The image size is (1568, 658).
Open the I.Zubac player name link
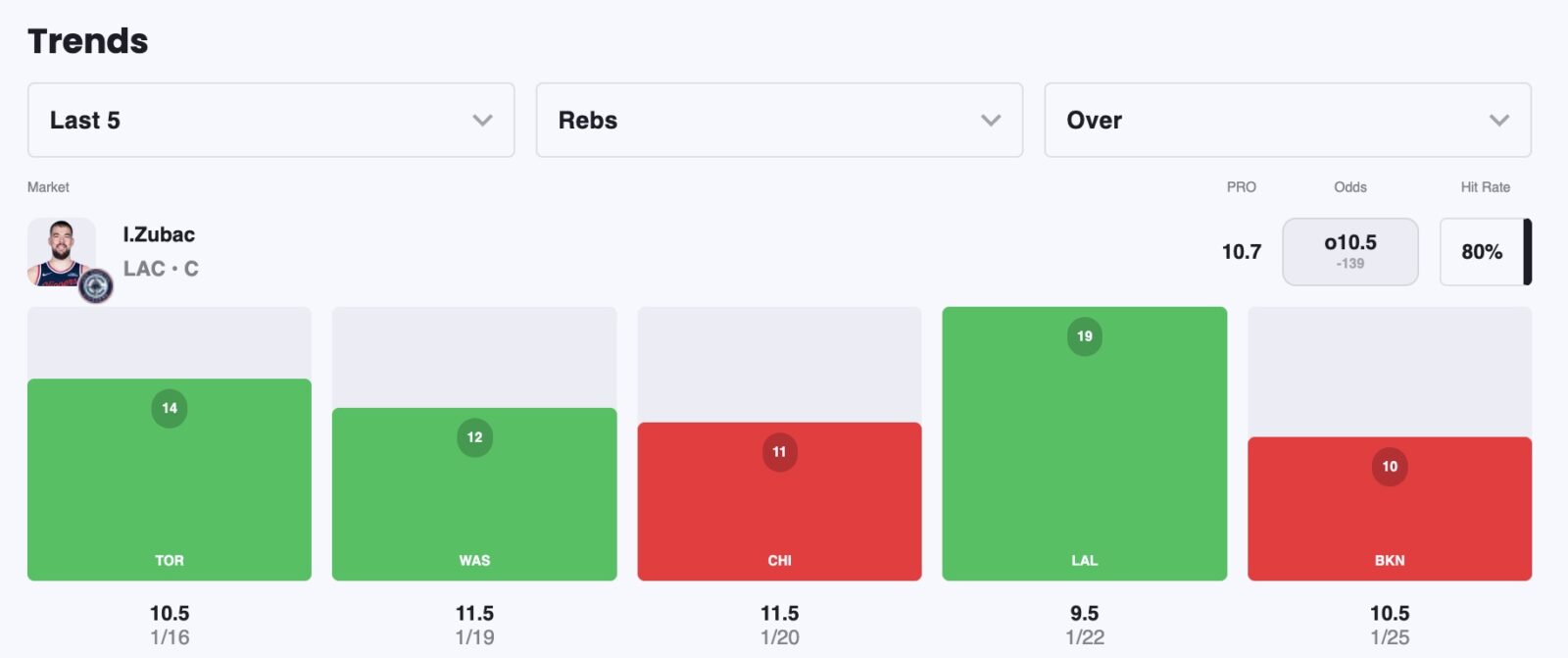pos(159,234)
